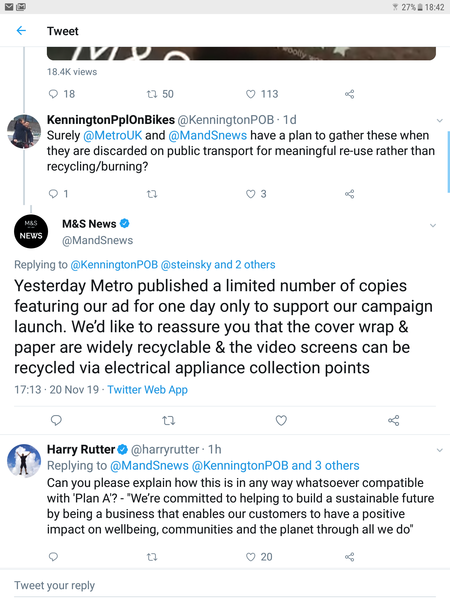Viewport: 450px width, 600px height.
Task: Retweet Harry Rutter's reply
Action: pos(152,557)
